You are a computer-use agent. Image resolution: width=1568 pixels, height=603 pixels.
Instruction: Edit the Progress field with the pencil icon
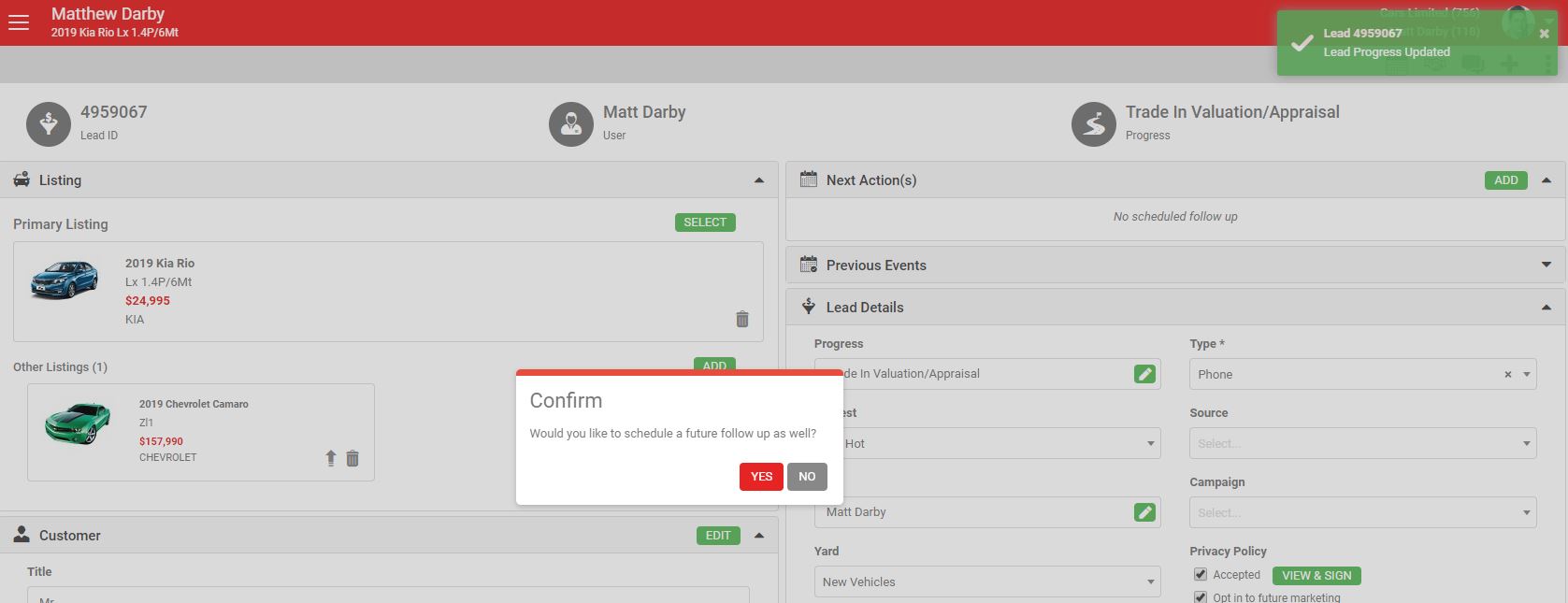[x=1144, y=374]
